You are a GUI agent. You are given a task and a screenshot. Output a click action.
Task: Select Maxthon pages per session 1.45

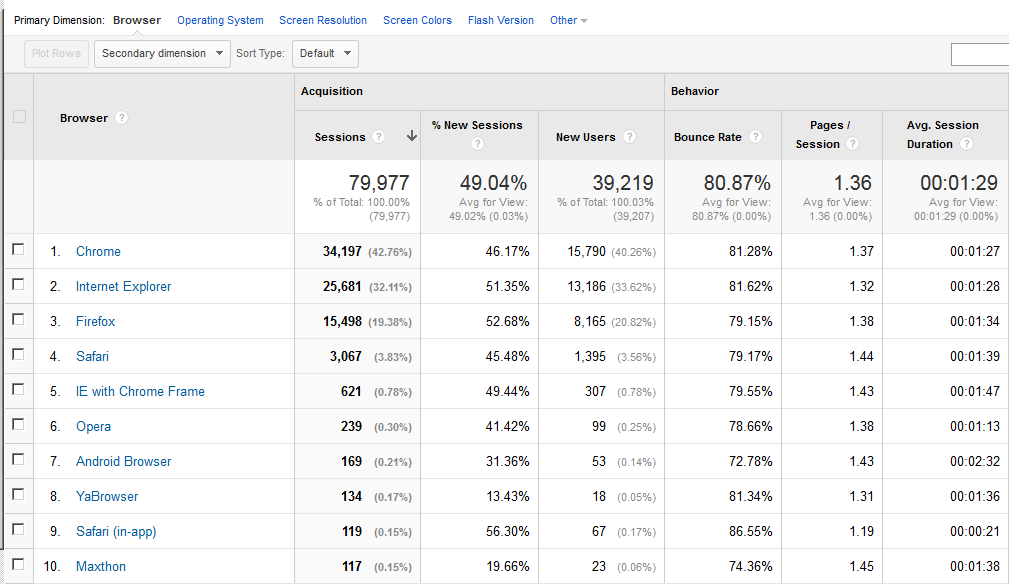[x=861, y=567]
